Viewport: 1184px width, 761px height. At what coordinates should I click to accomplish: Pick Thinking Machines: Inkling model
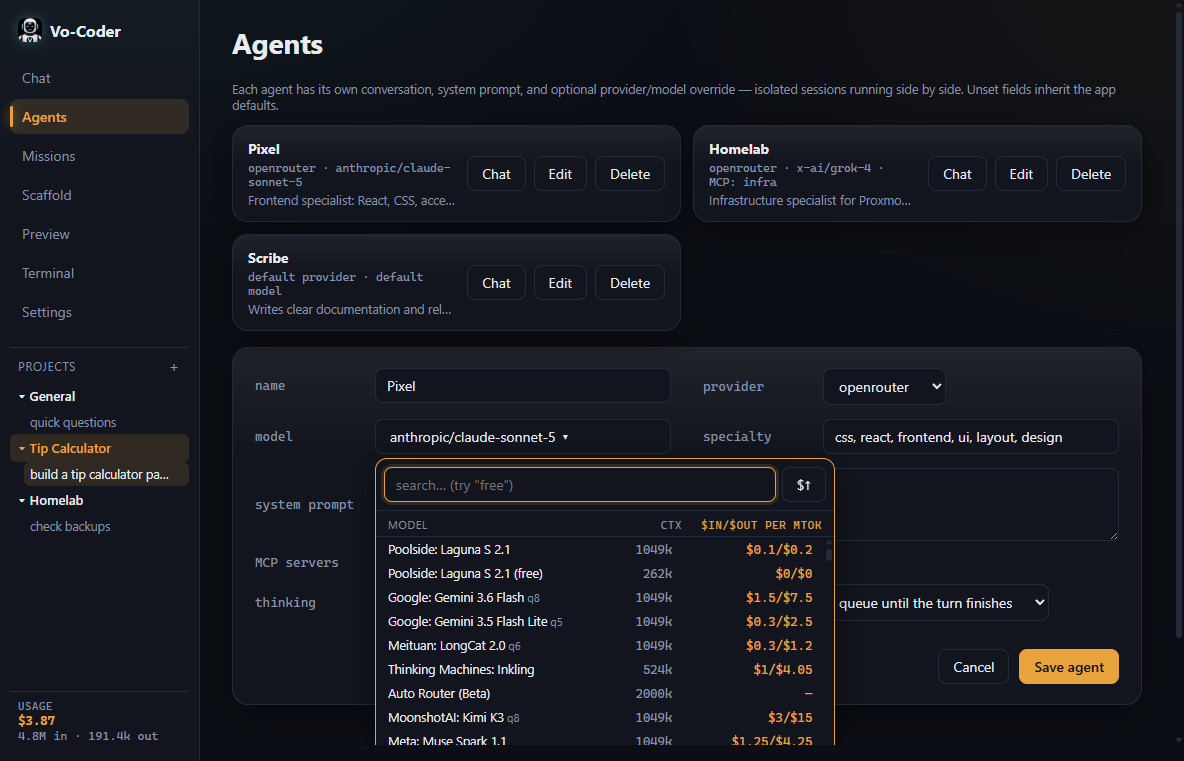[600, 670]
